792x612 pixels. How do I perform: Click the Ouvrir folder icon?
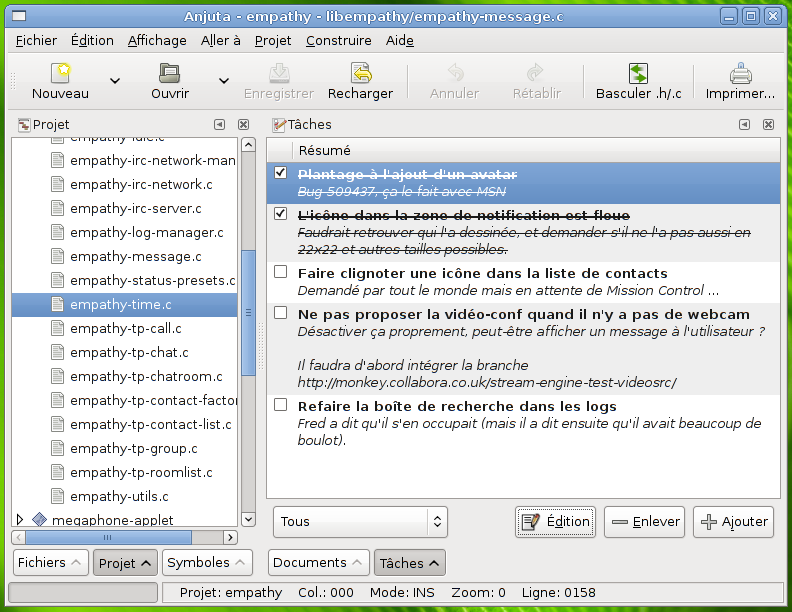pos(170,74)
